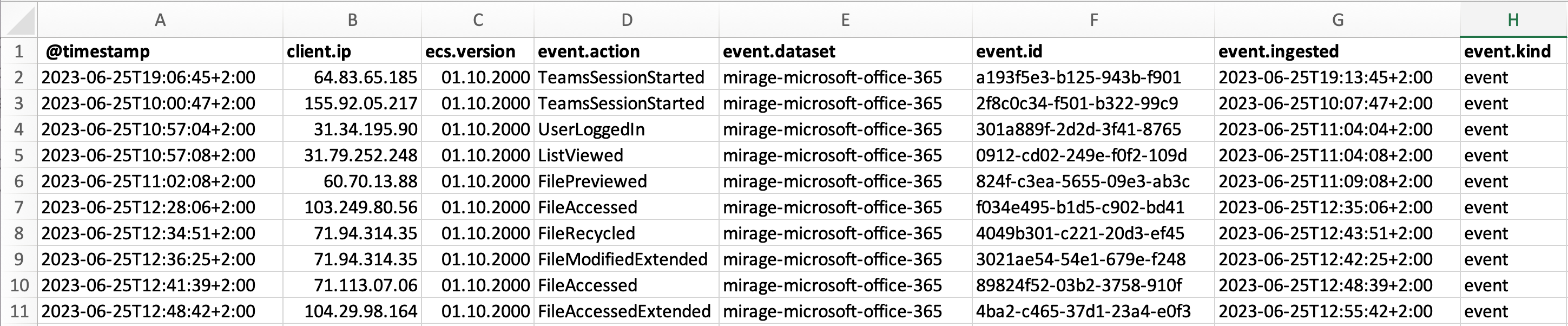This screenshot has width=1568, height=326.
Task: Select cell with IP 64.83.65.185
Action: tap(352, 77)
